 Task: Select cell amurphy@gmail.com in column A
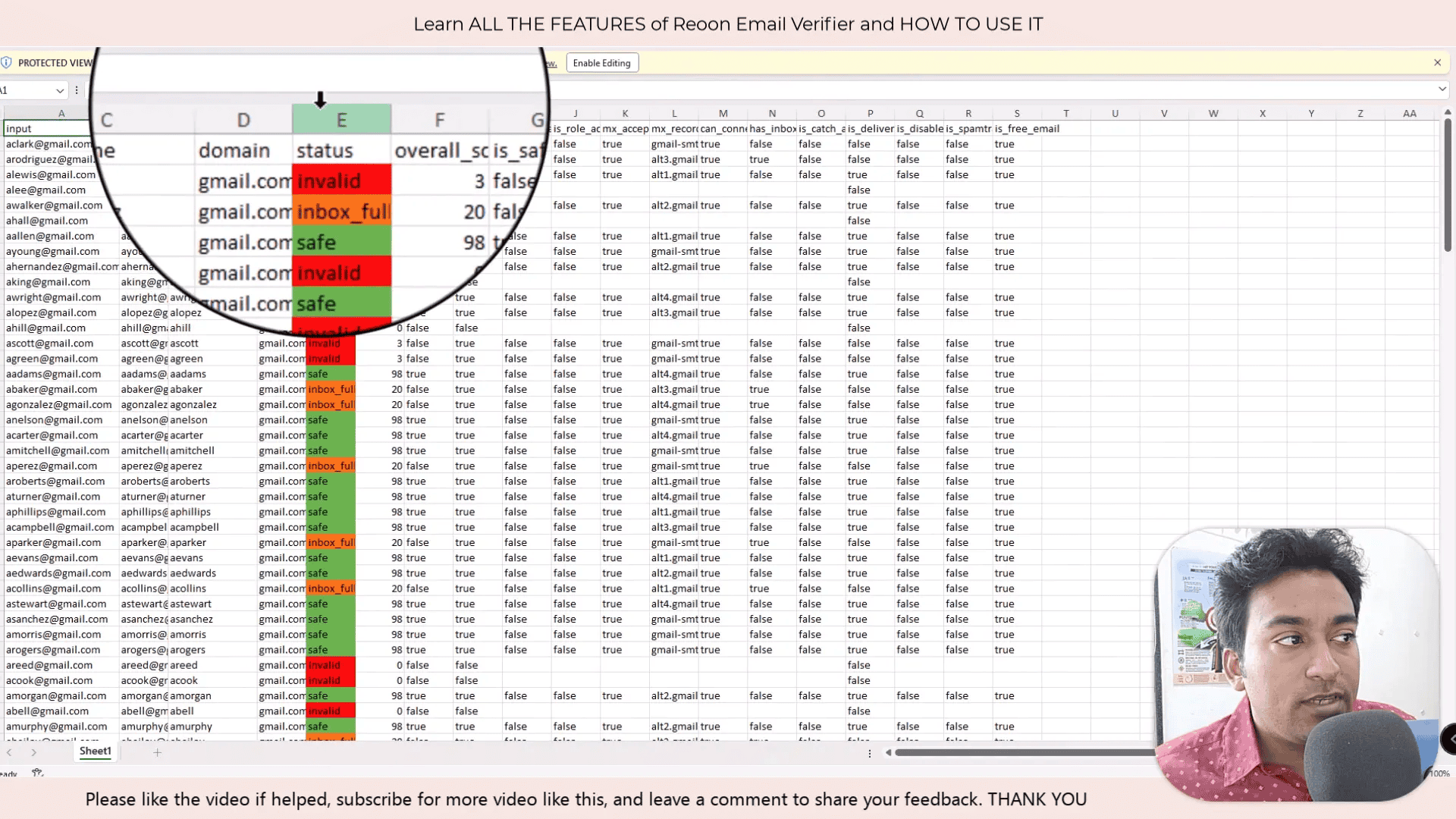pyautogui.click(x=61, y=726)
